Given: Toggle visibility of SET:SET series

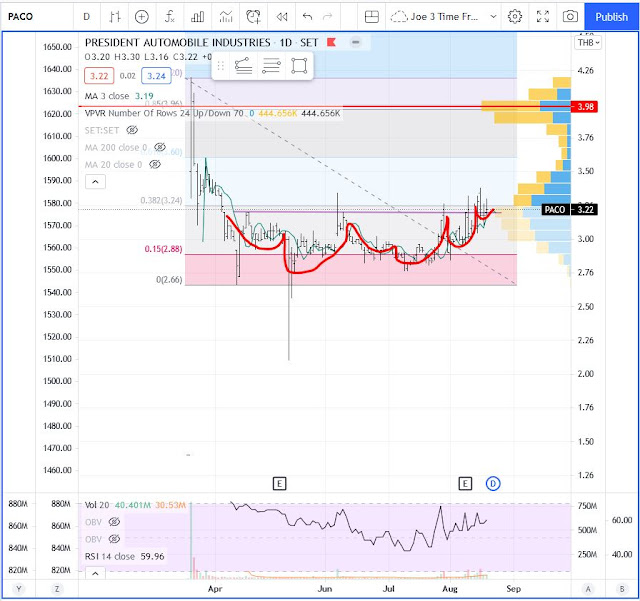Looking at the screenshot, I should [132, 130].
